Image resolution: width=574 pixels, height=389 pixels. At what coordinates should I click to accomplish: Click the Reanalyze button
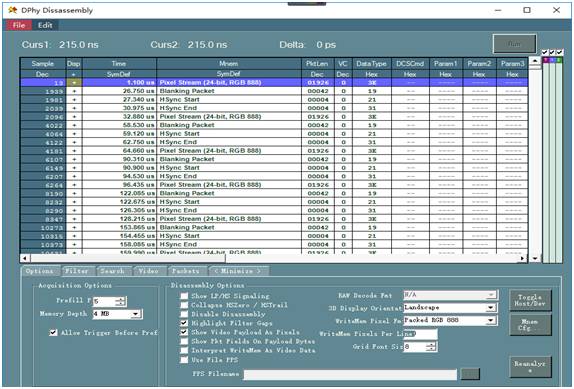pos(530,367)
